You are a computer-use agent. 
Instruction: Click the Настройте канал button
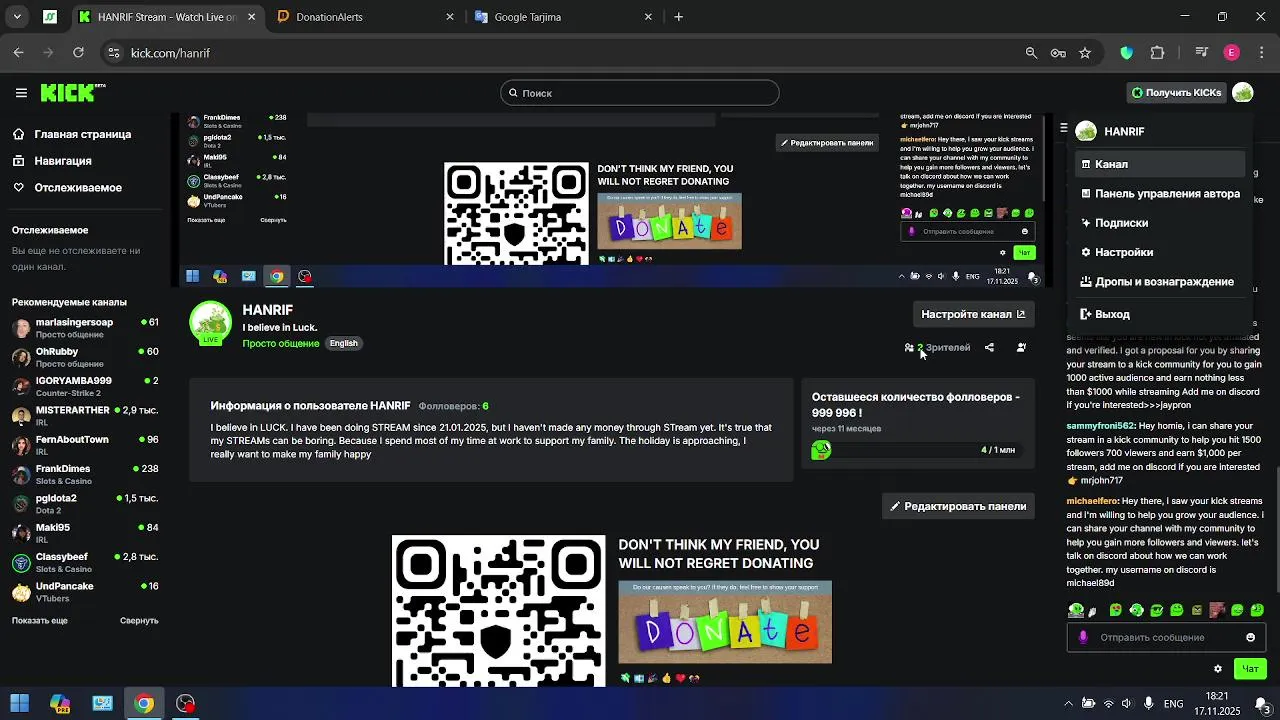tap(973, 314)
